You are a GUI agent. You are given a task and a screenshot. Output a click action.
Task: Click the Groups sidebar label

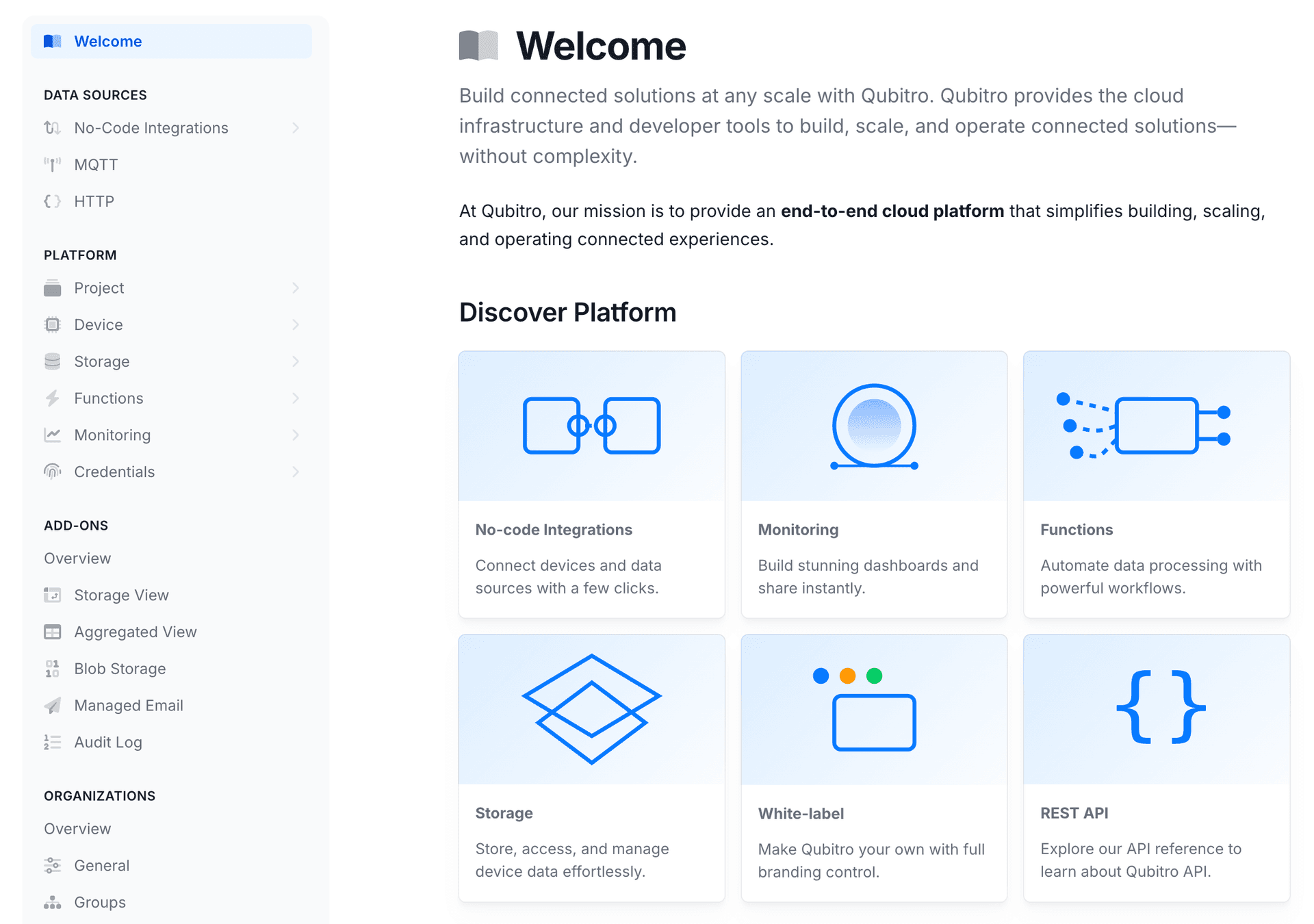pyautogui.click(x=100, y=902)
